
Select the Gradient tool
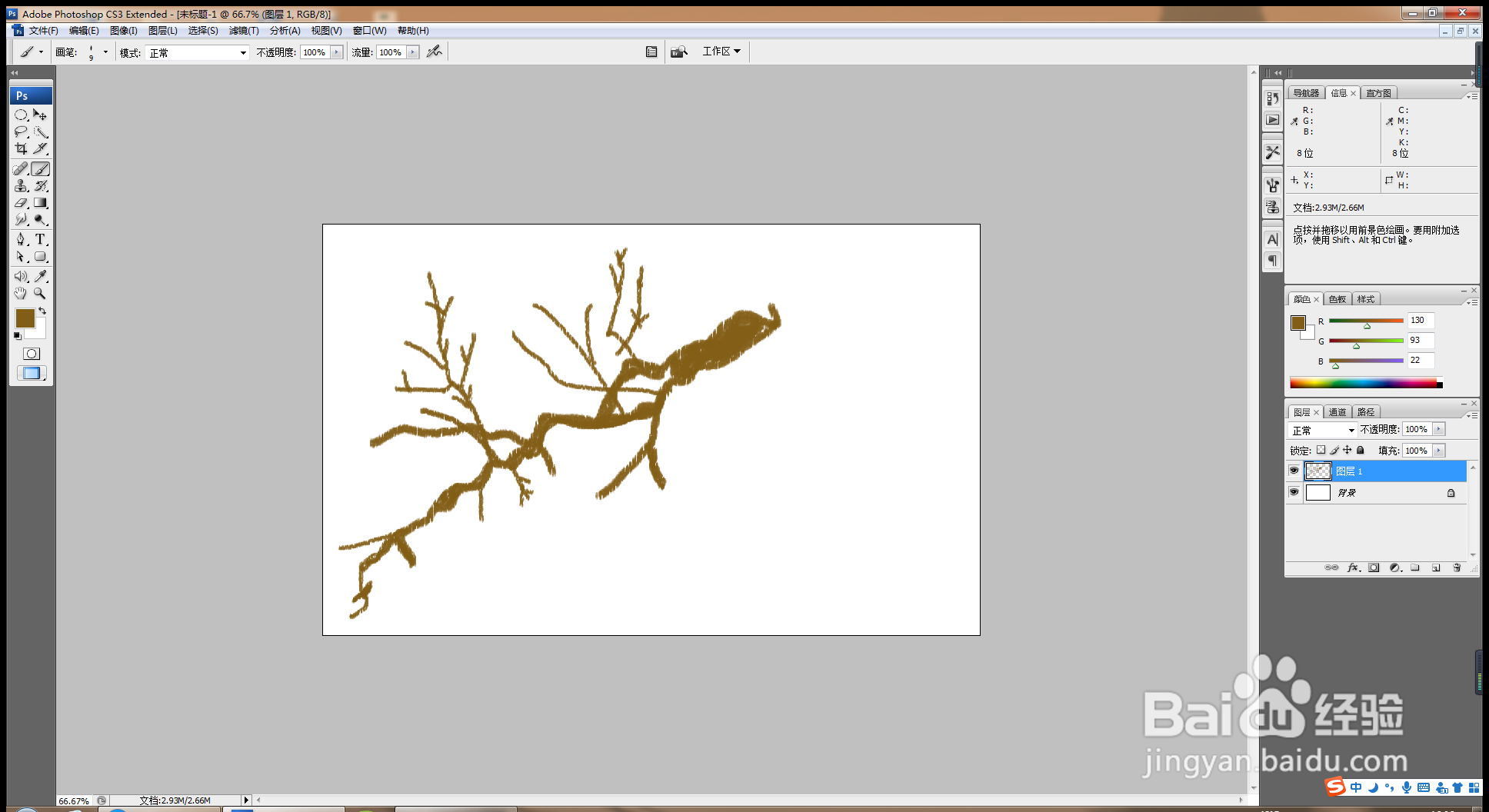point(41,203)
